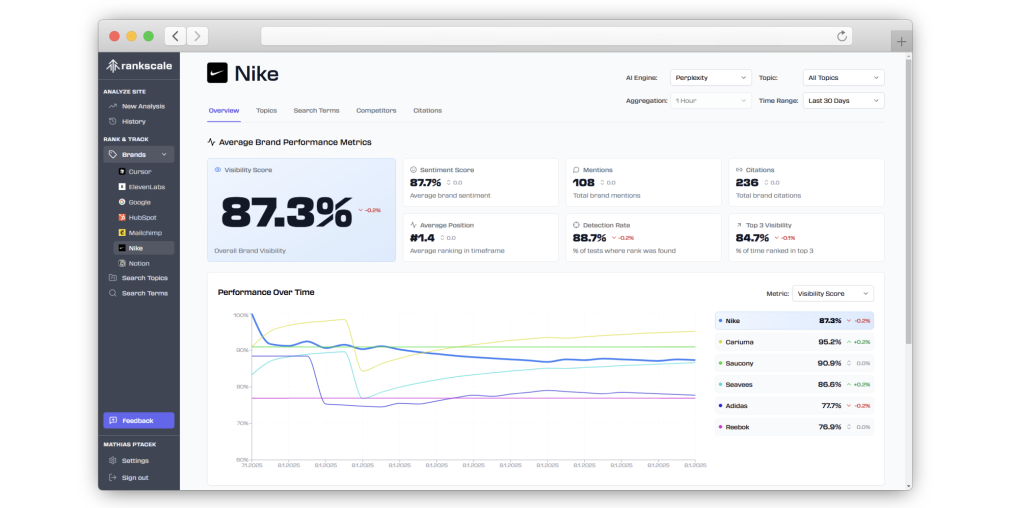Click the Brands tag icon
The height and width of the screenshot is (508, 1024).
coord(113,155)
